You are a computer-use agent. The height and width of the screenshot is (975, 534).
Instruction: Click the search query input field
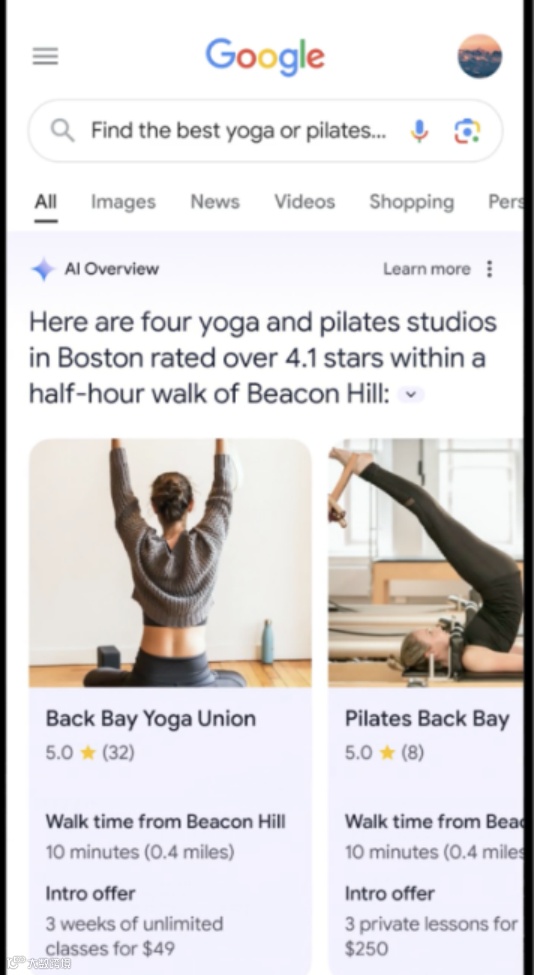coord(239,131)
